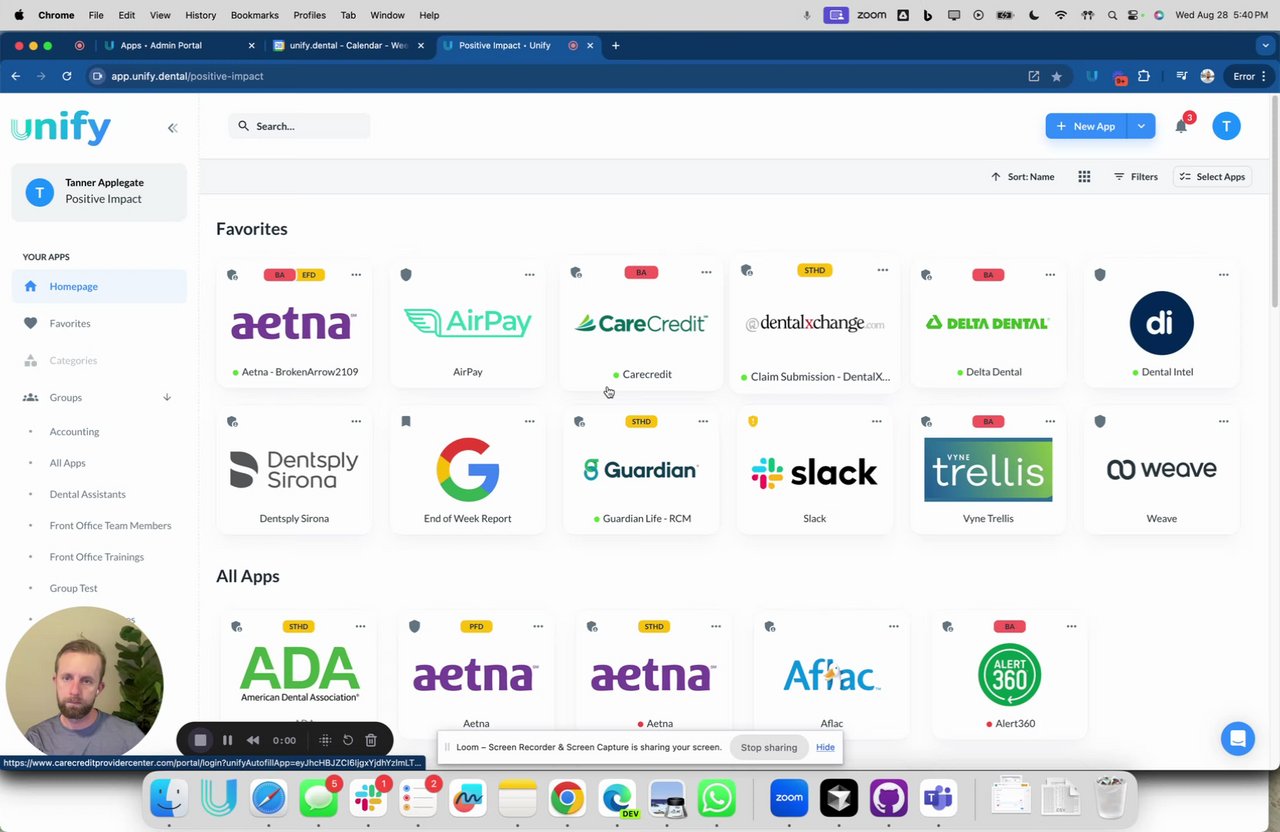Image resolution: width=1280 pixels, height=832 pixels.
Task: Switch to unify.dental Calendar tab
Action: [349, 45]
